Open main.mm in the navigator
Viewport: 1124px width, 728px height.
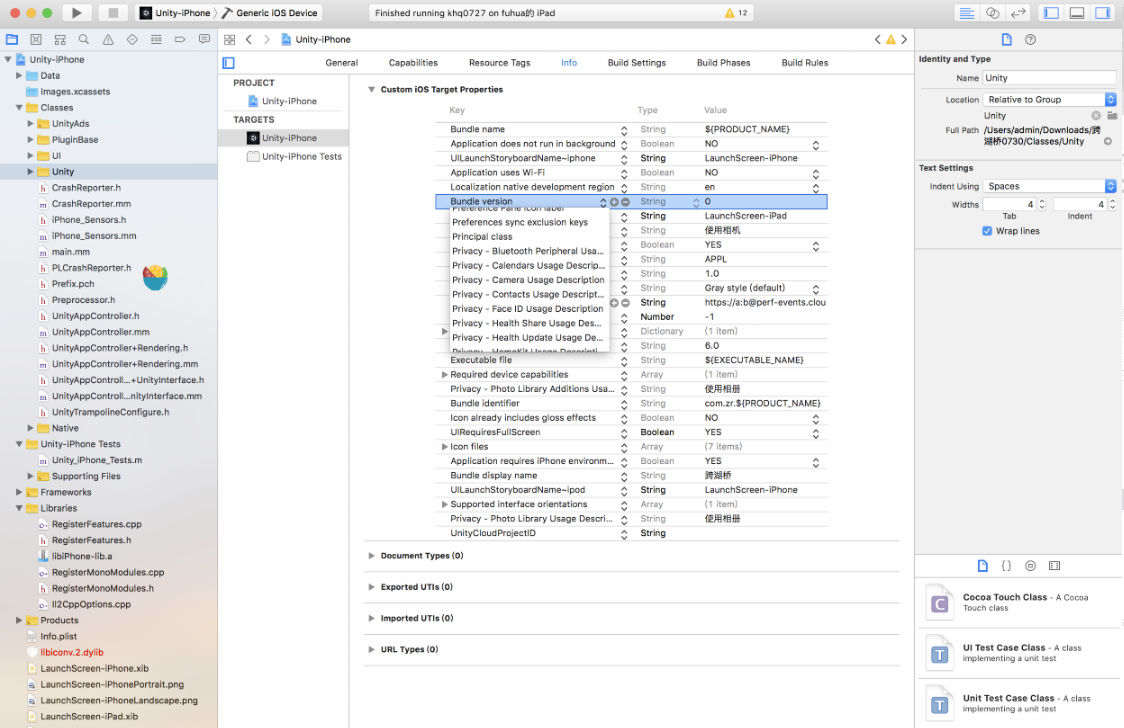pos(70,252)
